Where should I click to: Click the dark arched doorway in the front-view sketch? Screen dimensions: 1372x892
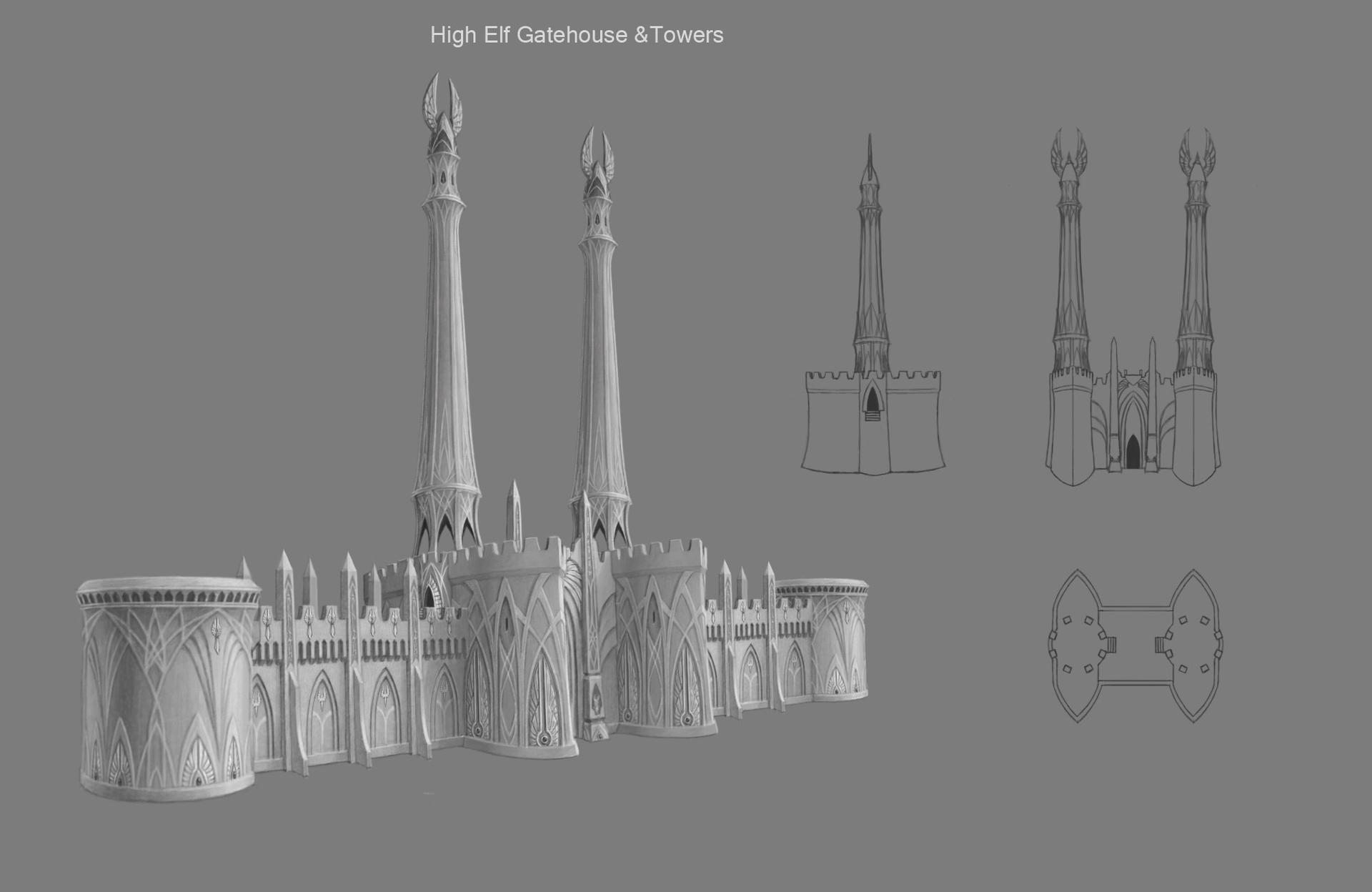pos(1133,452)
